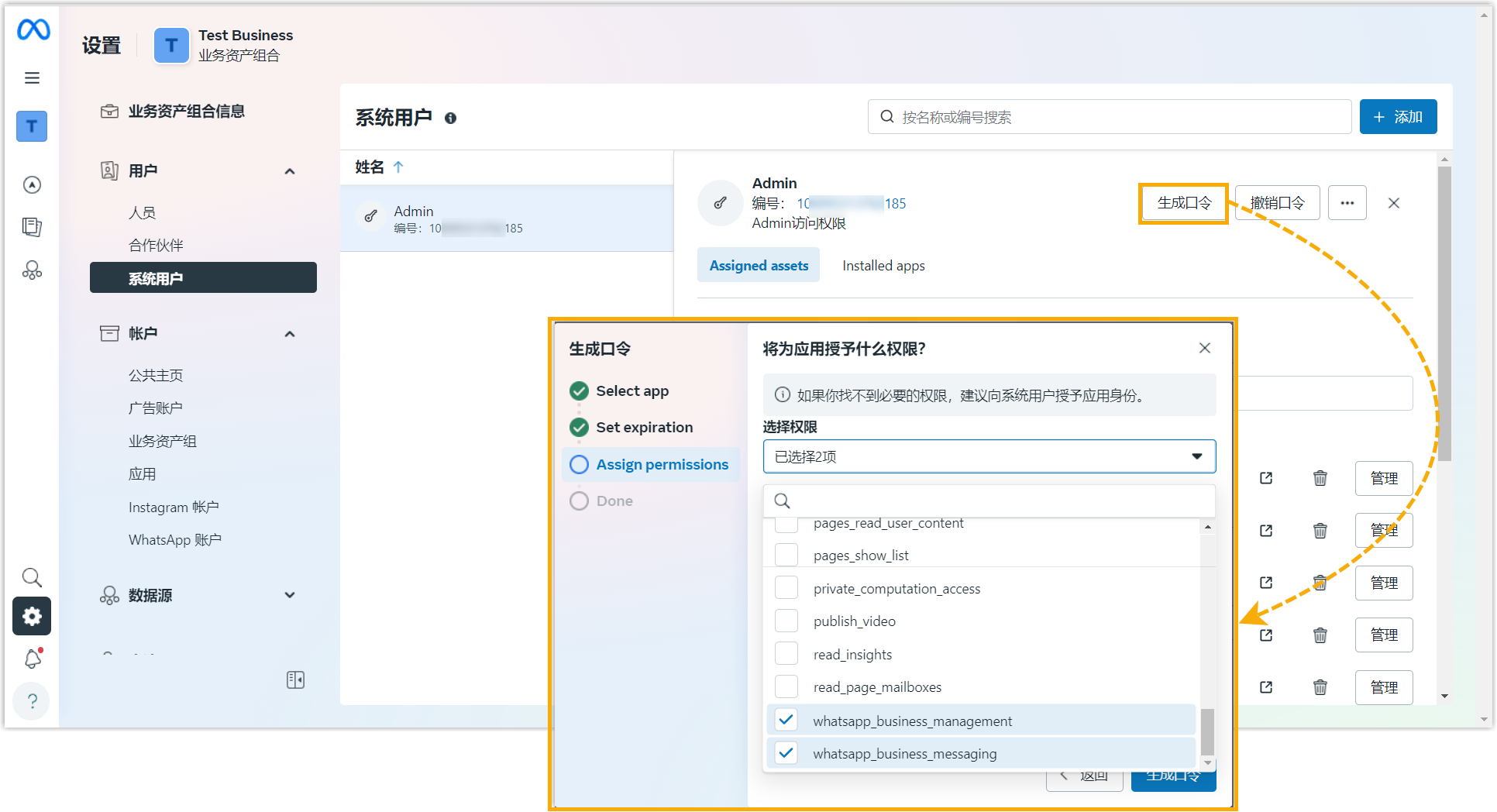Open 广告账户 in the left menu
Image resolution: width=1497 pixels, height=812 pixels.
click(156, 408)
